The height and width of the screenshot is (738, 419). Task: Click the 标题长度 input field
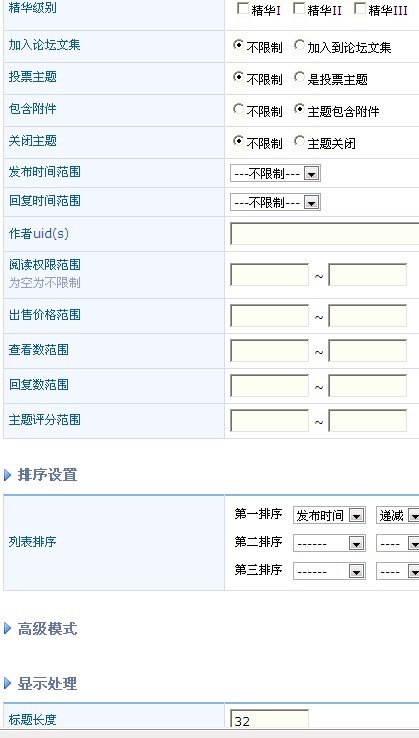click(269, 719)
